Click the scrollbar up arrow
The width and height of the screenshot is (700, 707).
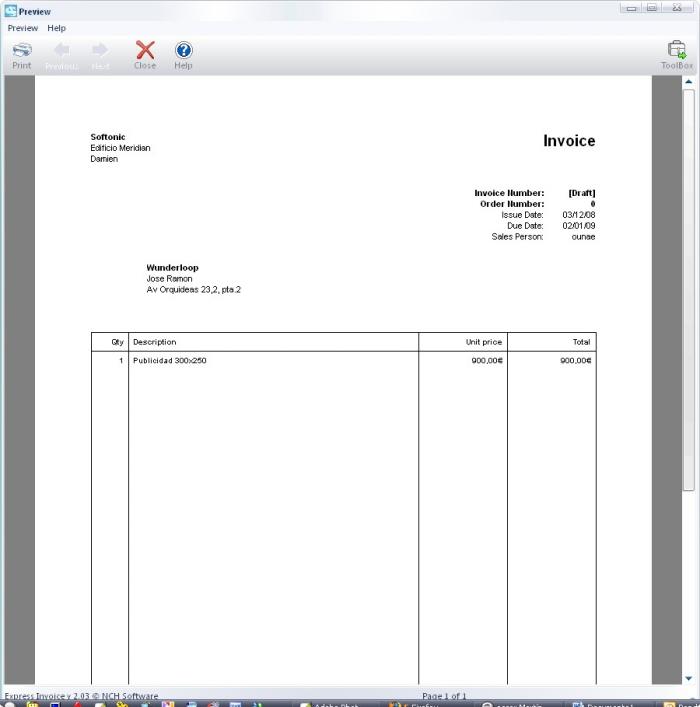click(688, 82)
